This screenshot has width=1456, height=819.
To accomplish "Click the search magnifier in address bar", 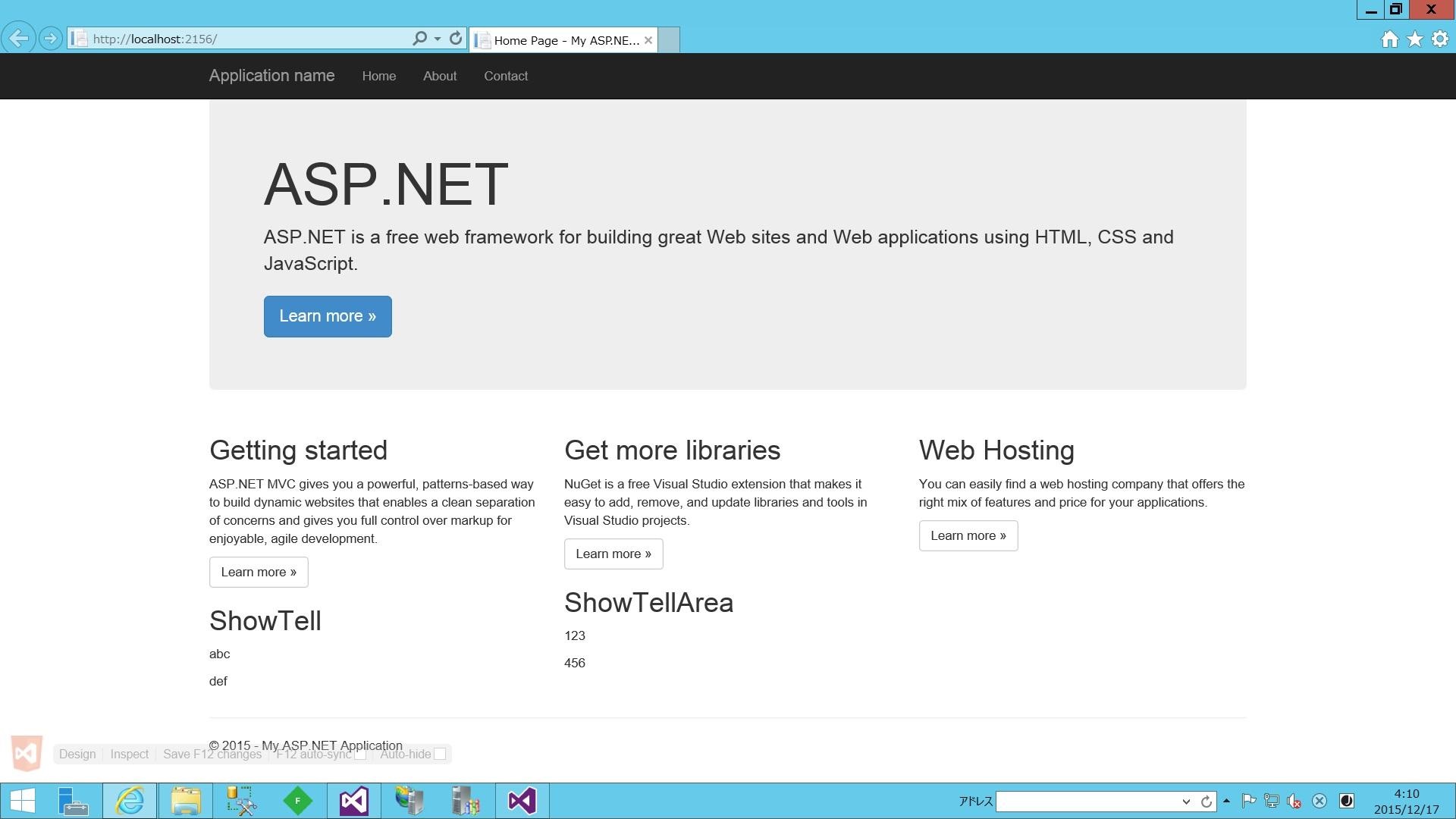I will click(x=419, y=39).
